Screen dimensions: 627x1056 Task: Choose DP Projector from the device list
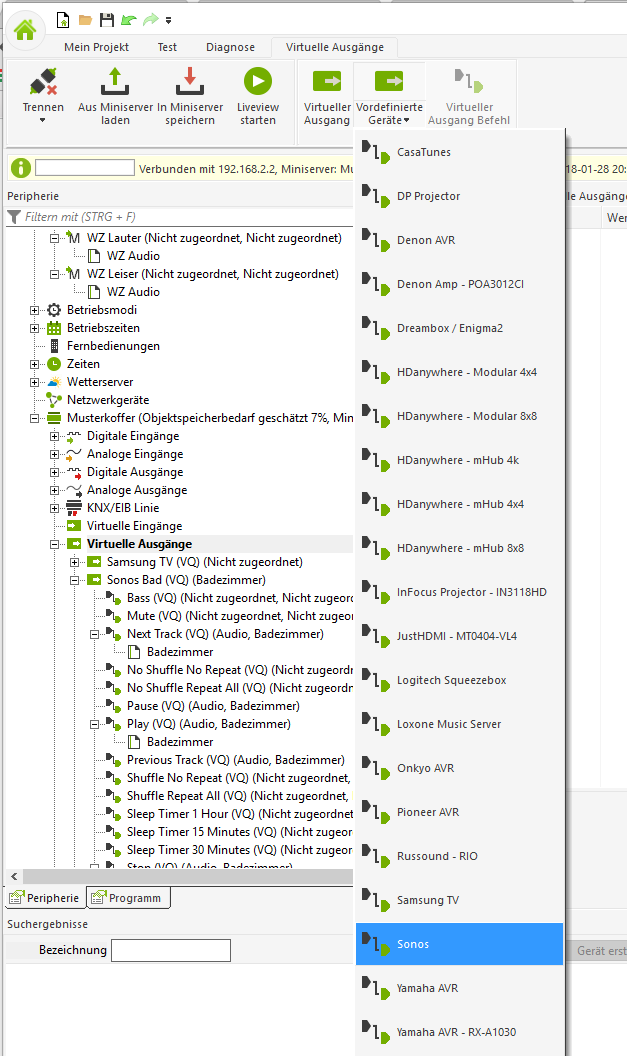tap(459, 196)
